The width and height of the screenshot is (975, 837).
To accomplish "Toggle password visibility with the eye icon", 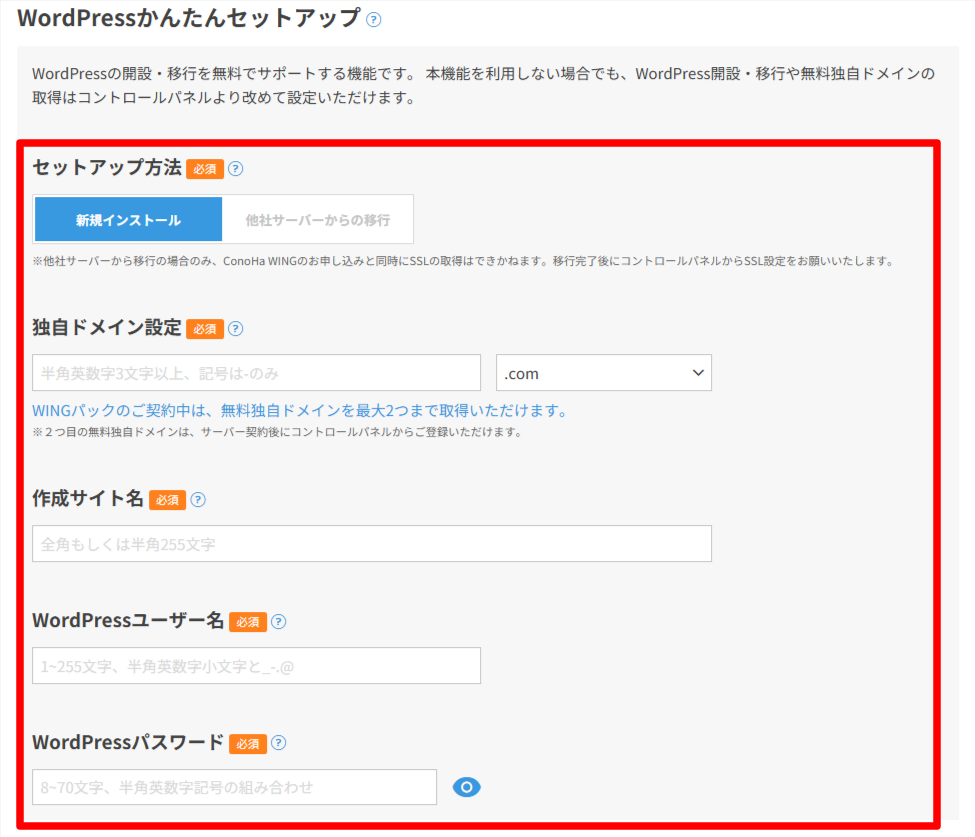I will click(x=467, y=787).
